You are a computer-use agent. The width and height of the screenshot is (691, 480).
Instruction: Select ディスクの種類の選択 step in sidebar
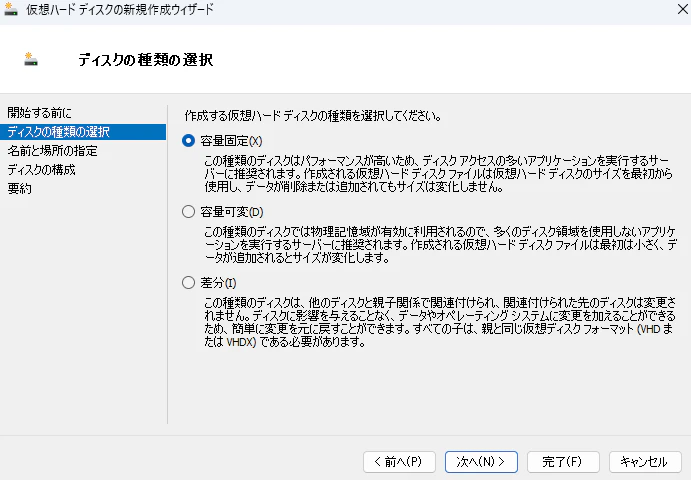pyautogui.click(x=83, y=132)
